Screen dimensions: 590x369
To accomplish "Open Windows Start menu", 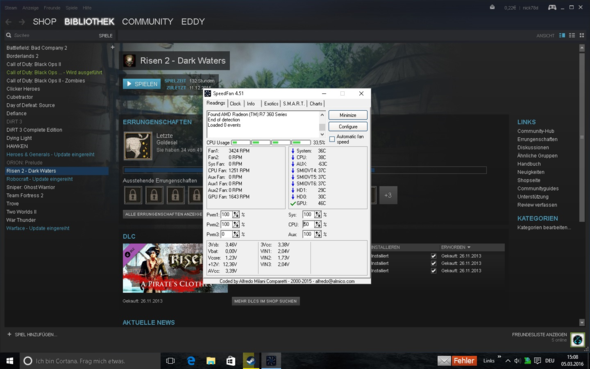I will (9, 361).
